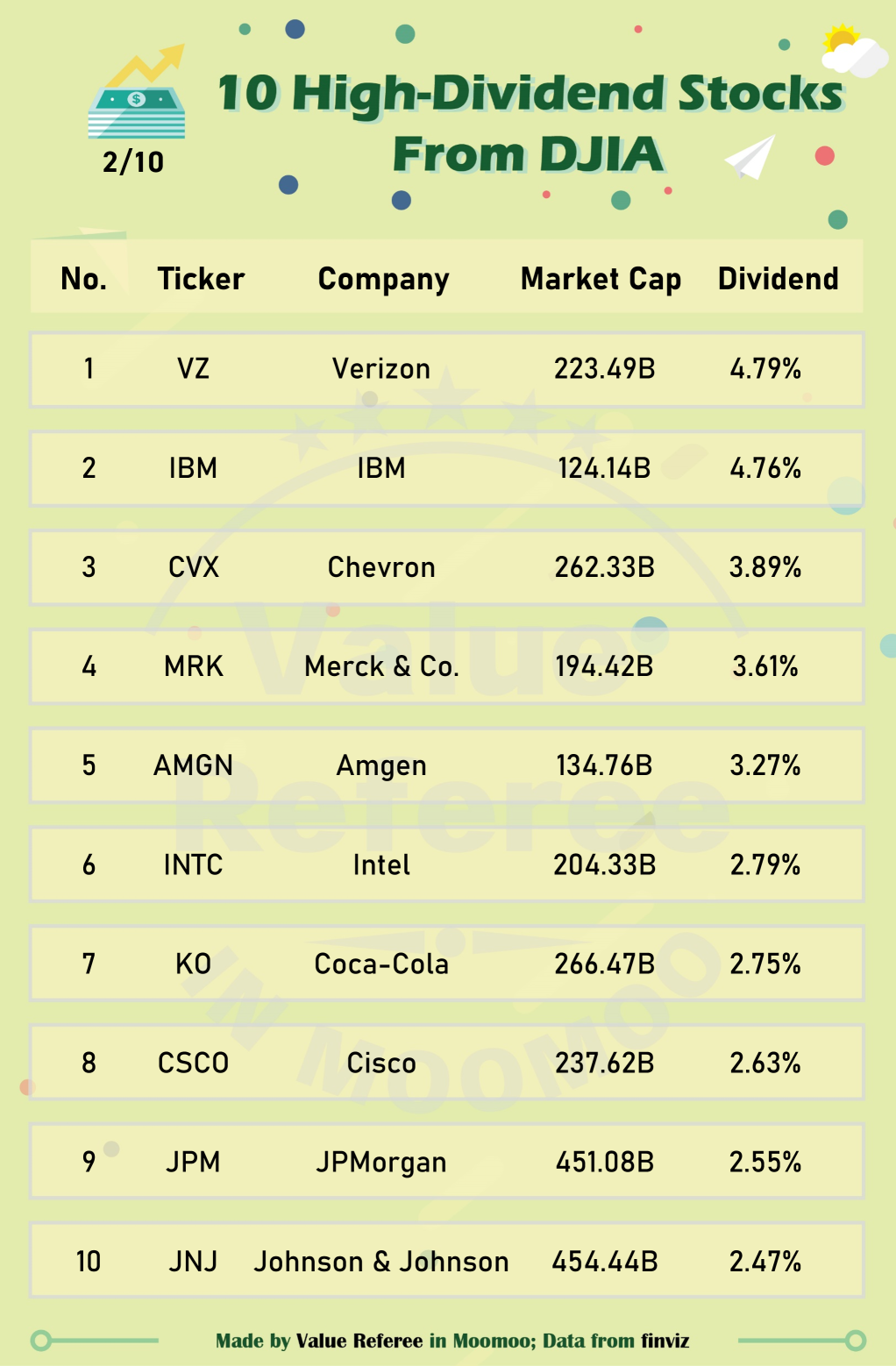
Task: Click JPMorgan's 451.08B market cap
Action: tap(605, 1163)
